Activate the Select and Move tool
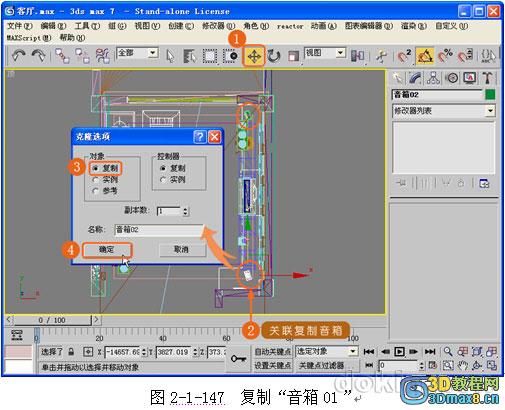505x410 pixels. click(254, 56)
